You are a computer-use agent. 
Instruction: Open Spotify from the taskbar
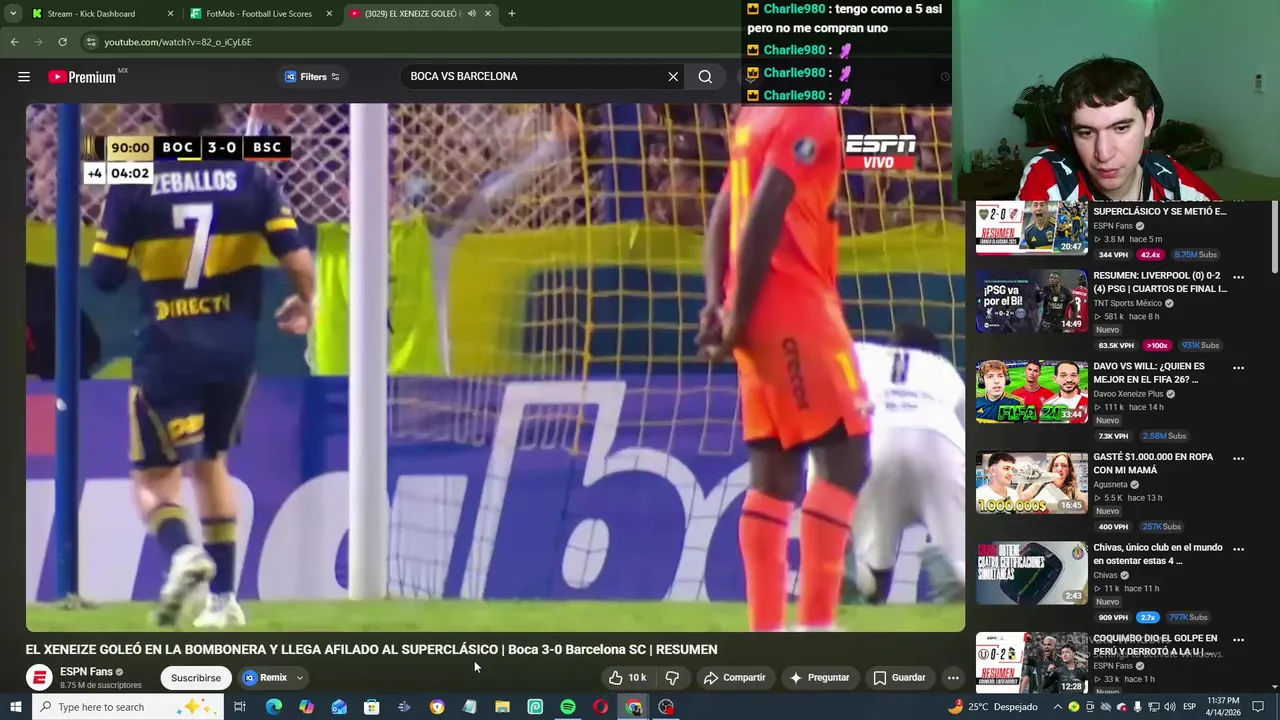(x=567, y=707)
